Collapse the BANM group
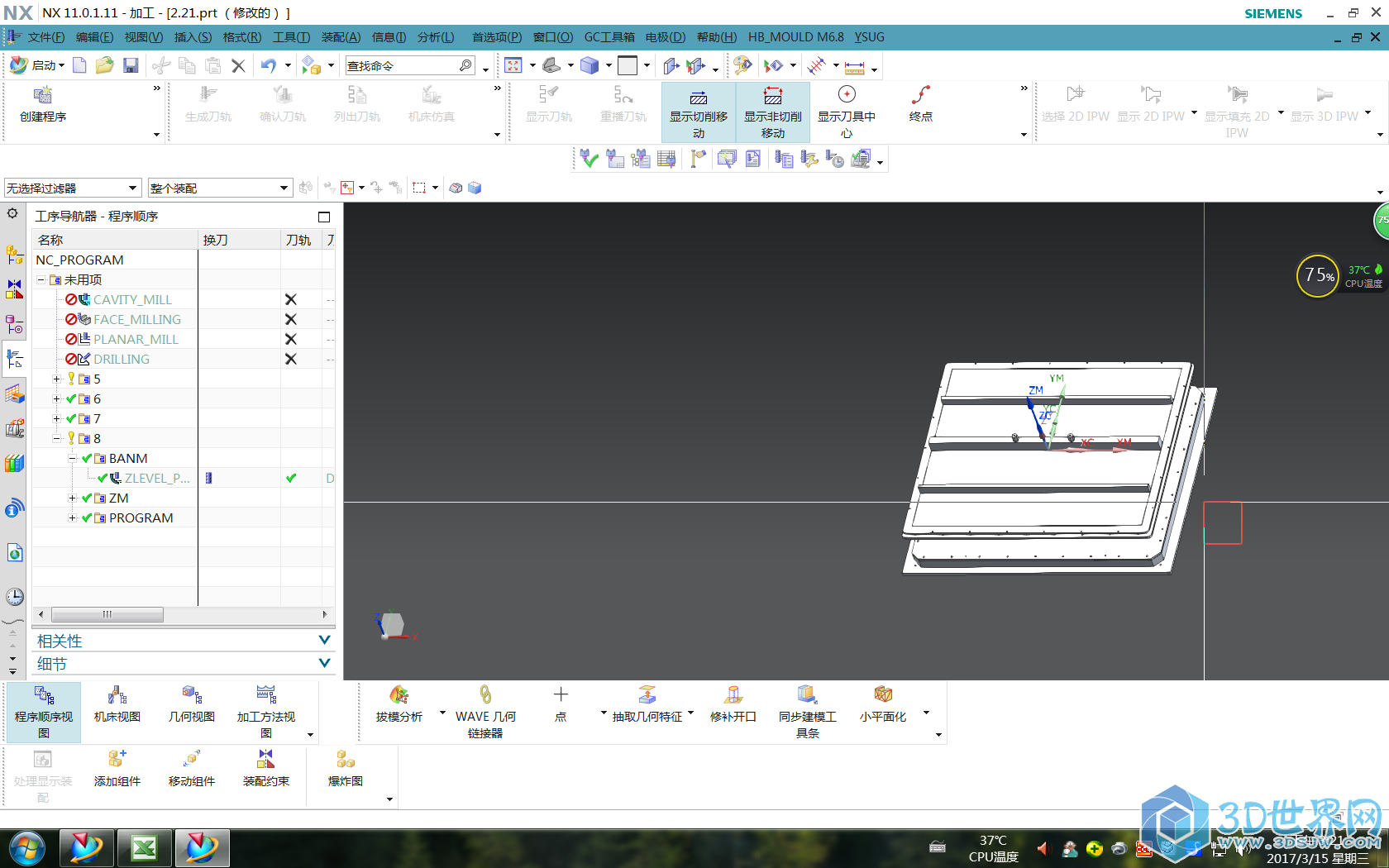The width and height of the screenshot is (1389, 868). (73, 459)
